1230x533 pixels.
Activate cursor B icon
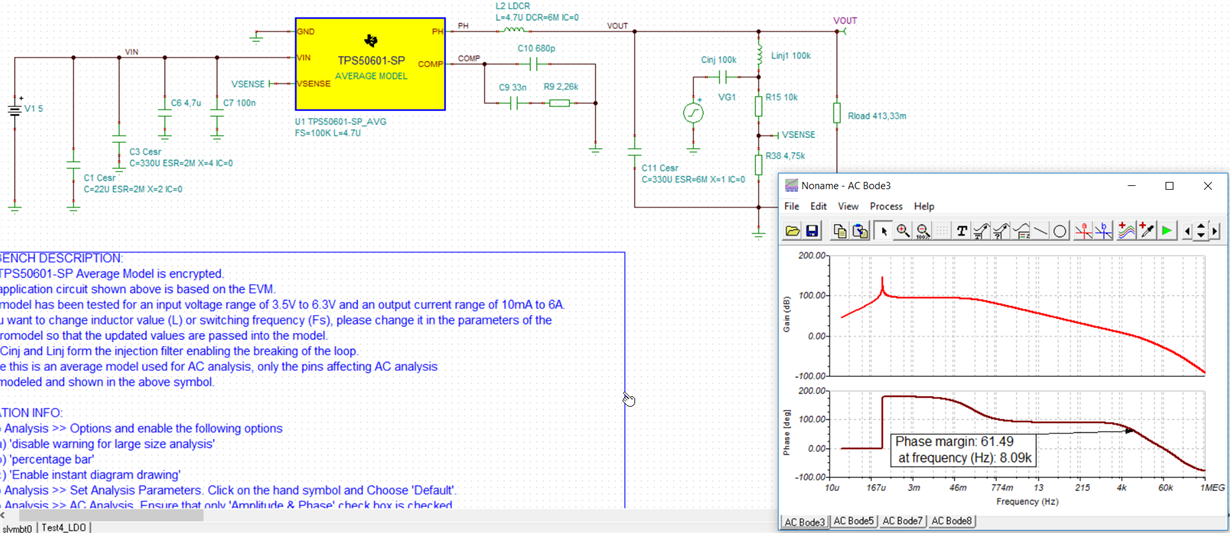pos(1103,231)
